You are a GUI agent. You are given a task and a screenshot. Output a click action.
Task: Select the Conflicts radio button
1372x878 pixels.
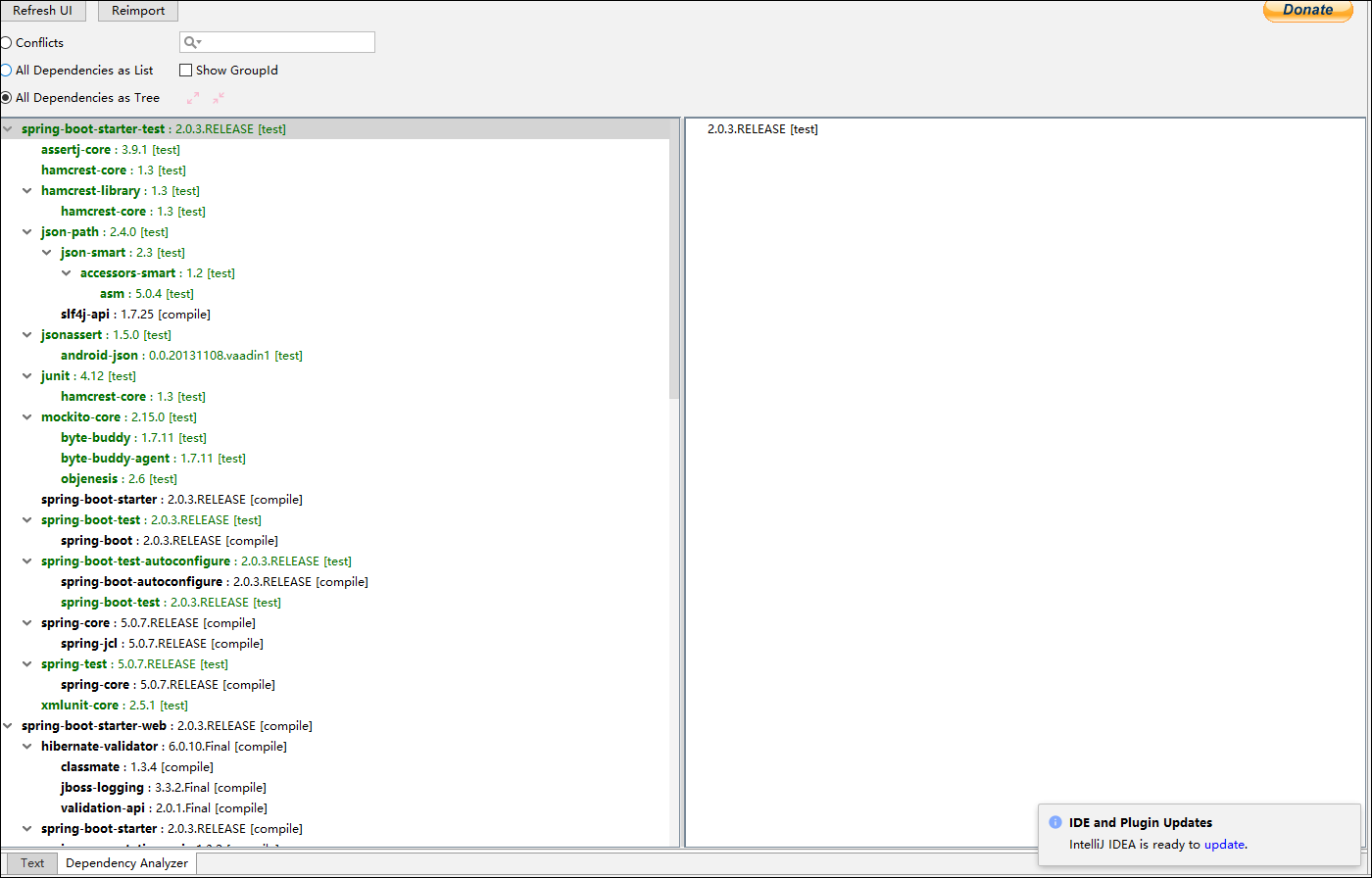[6, 43]
